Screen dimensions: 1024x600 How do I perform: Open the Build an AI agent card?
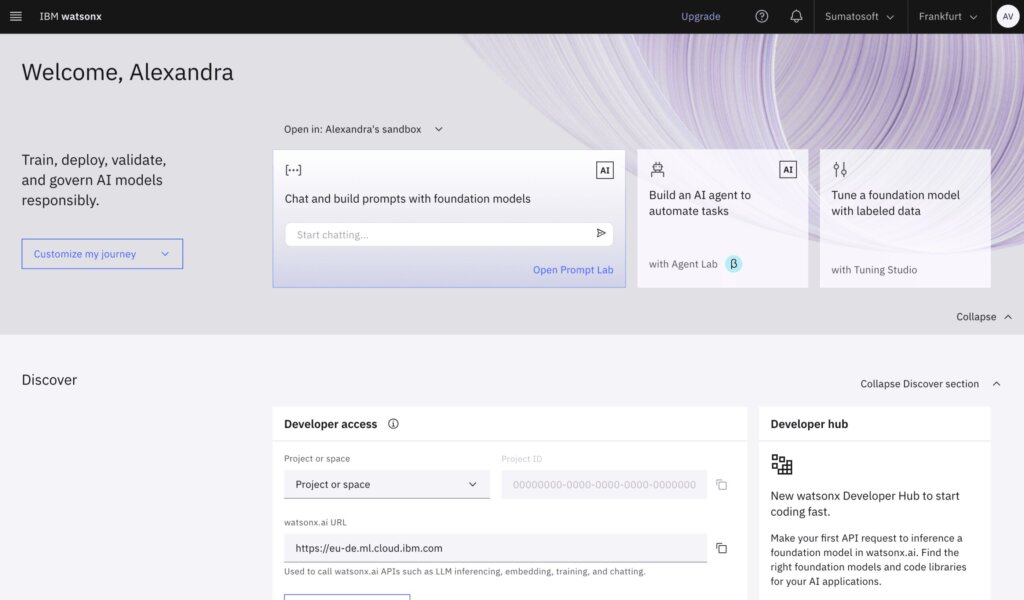(722, 219)
